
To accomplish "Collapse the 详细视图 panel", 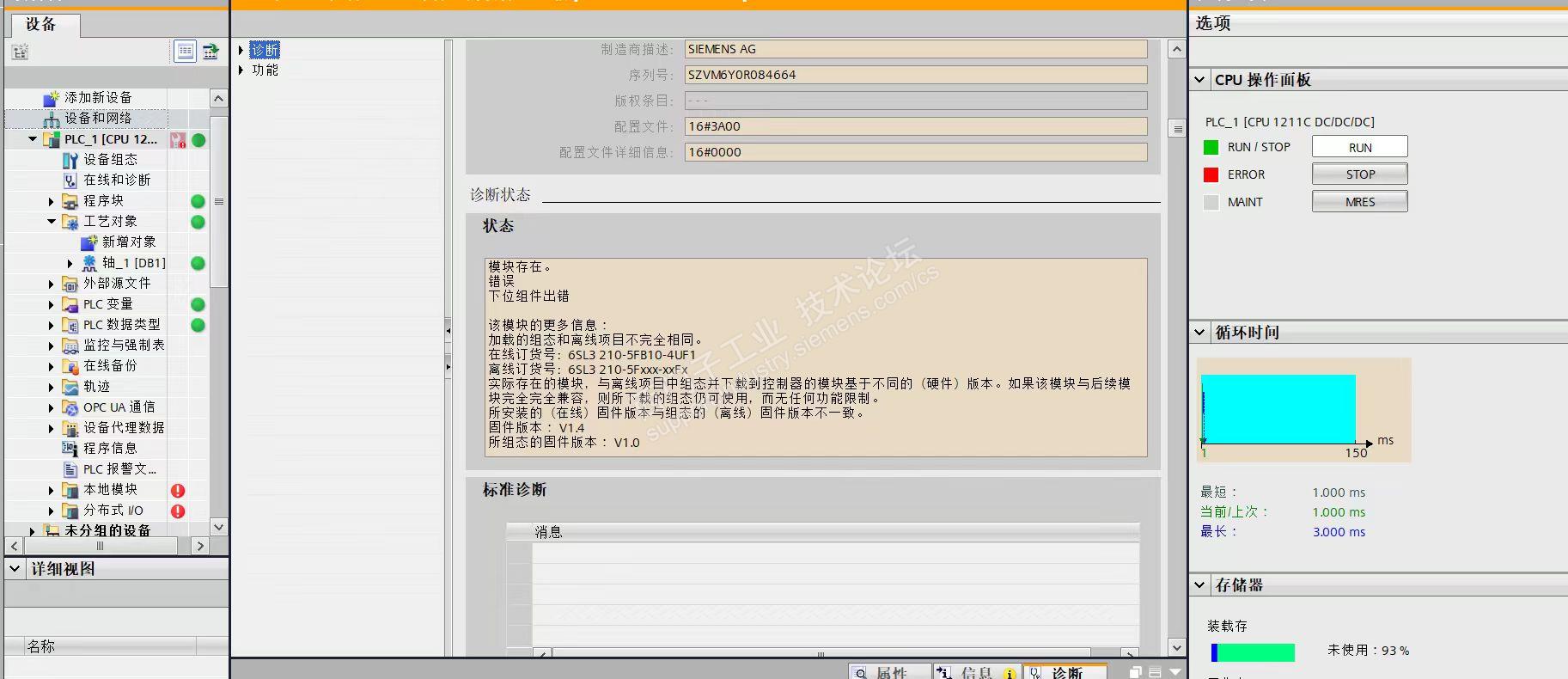I will [x=15, y=569].
